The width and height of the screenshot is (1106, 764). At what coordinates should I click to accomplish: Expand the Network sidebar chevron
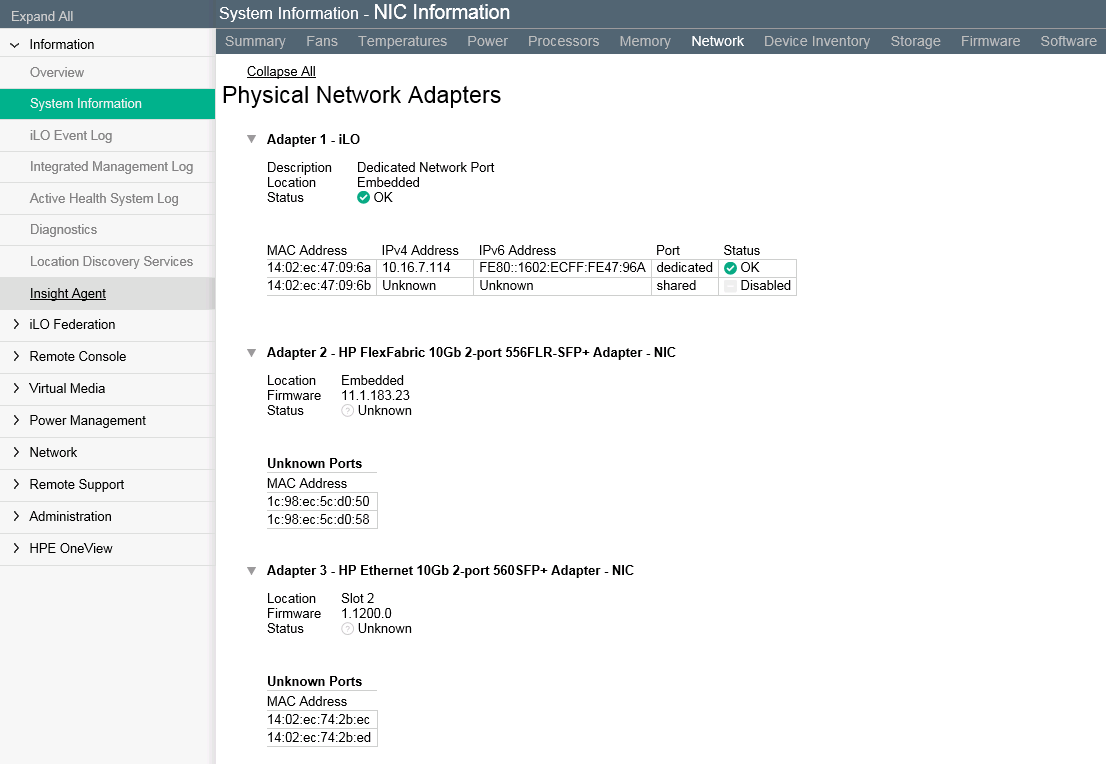pyautogui.click(x=16, y=452)
